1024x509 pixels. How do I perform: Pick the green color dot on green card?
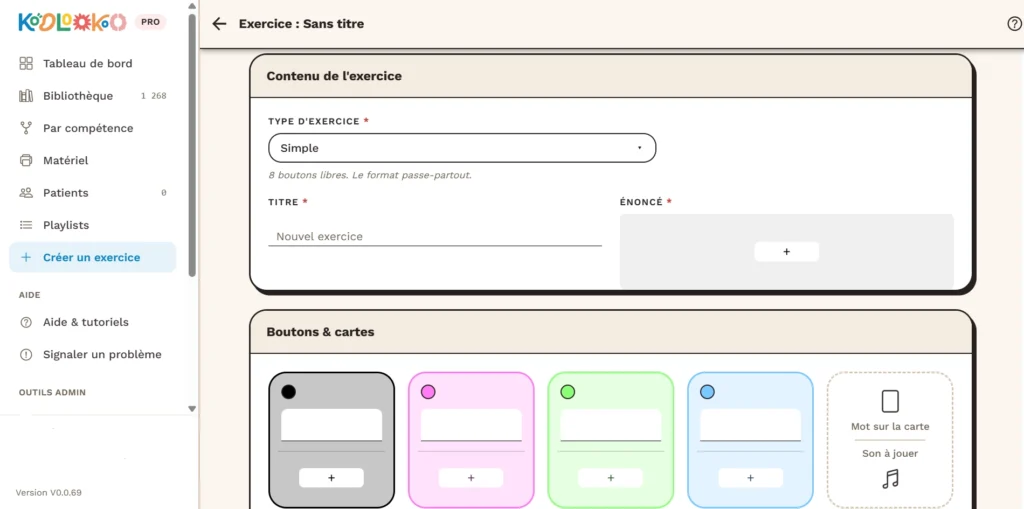[568, 392]
